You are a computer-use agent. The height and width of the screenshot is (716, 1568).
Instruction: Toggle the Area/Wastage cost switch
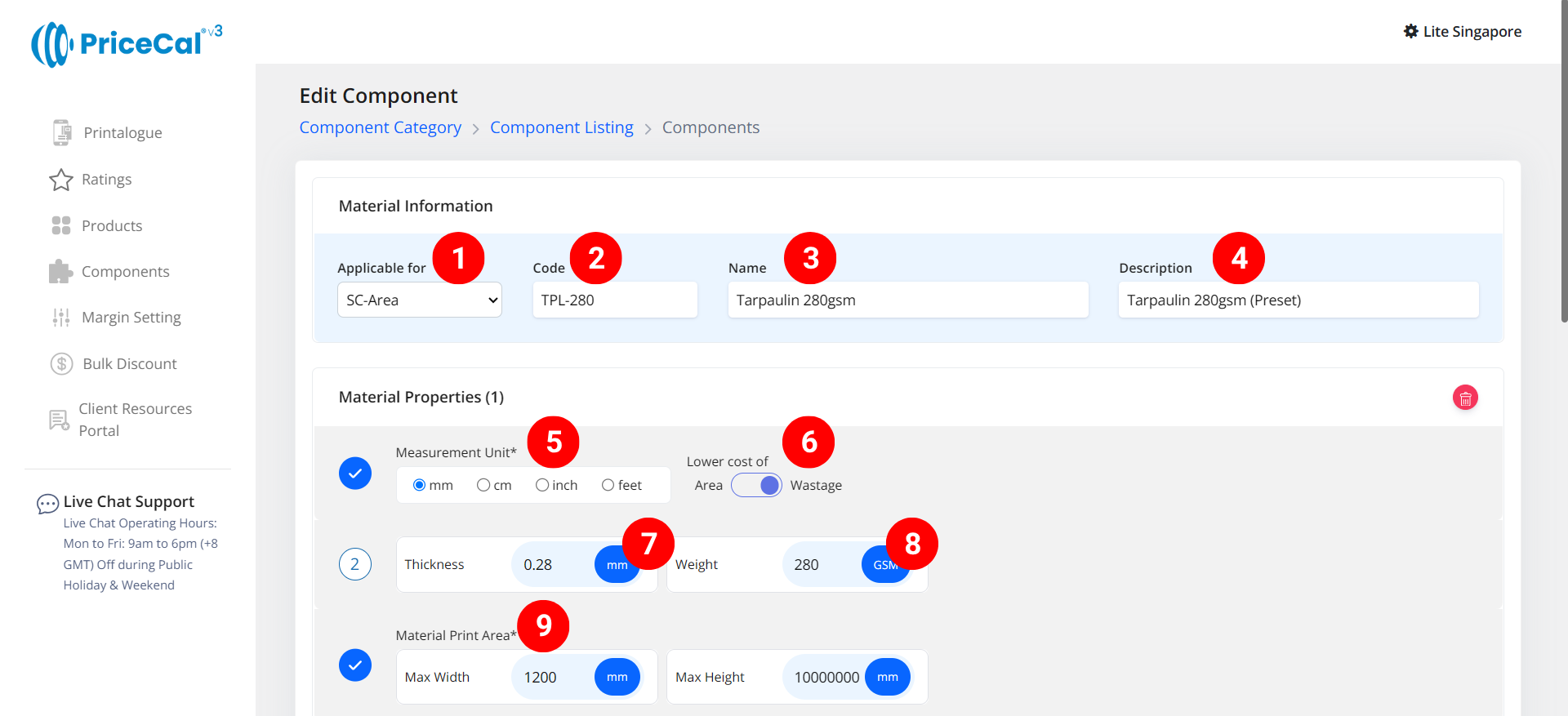click(x=756, y=485)
